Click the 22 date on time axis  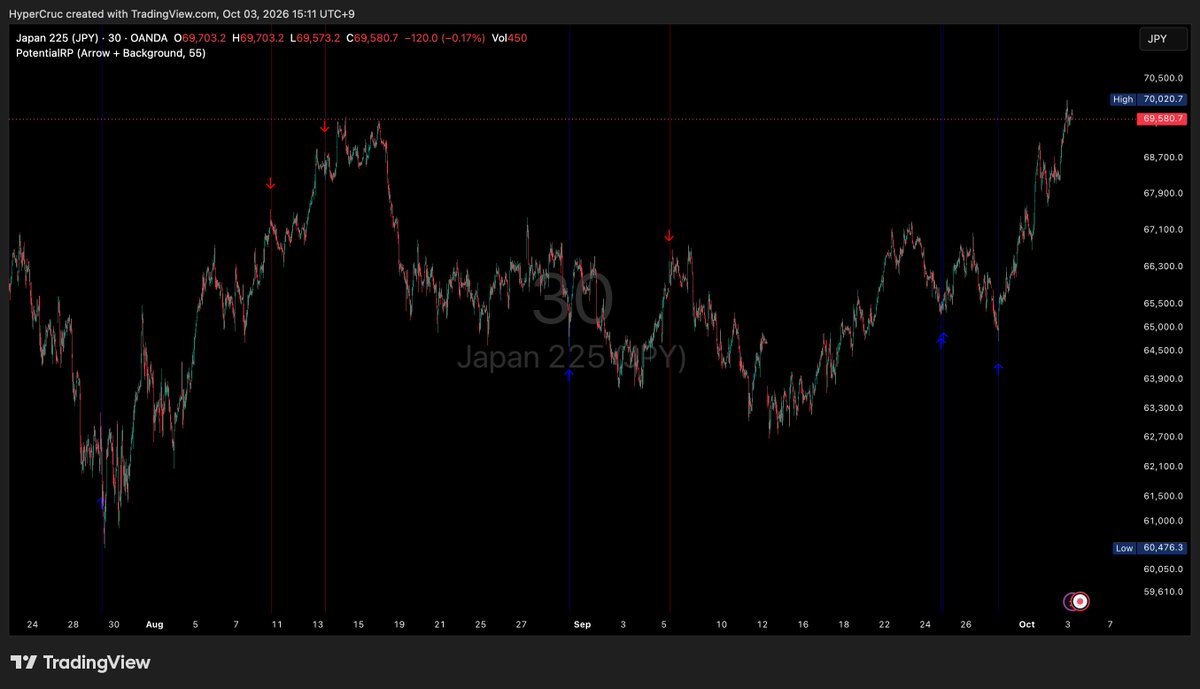pyautogui.click(x=885, y=624)
